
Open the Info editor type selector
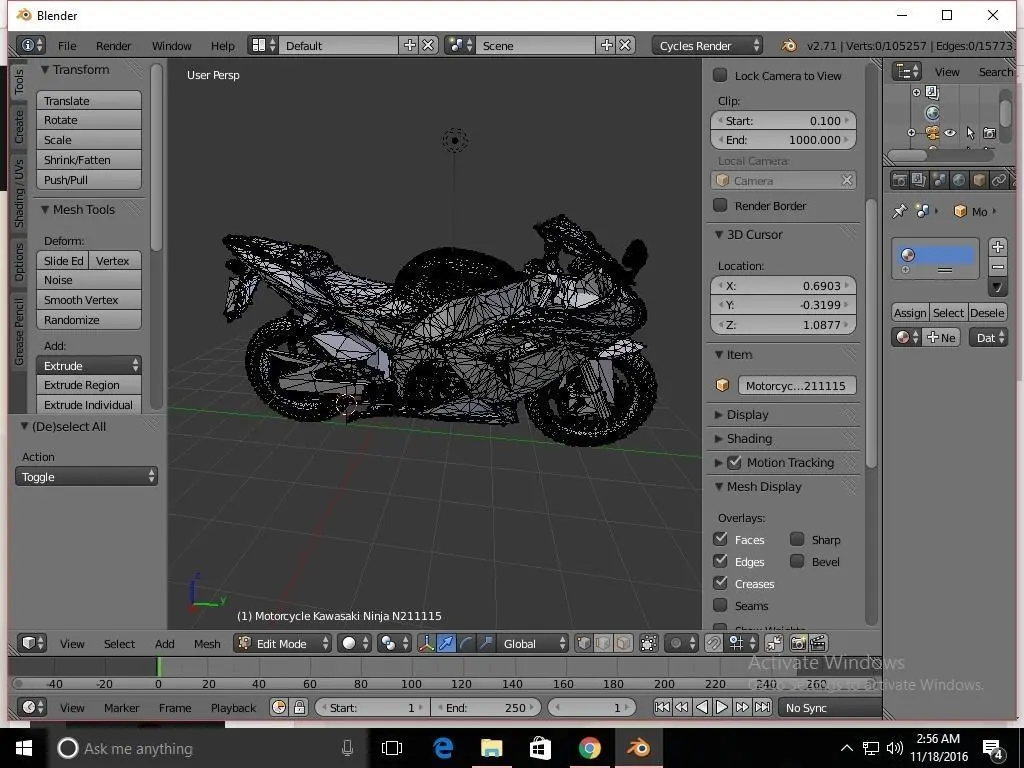pos(31,45)
